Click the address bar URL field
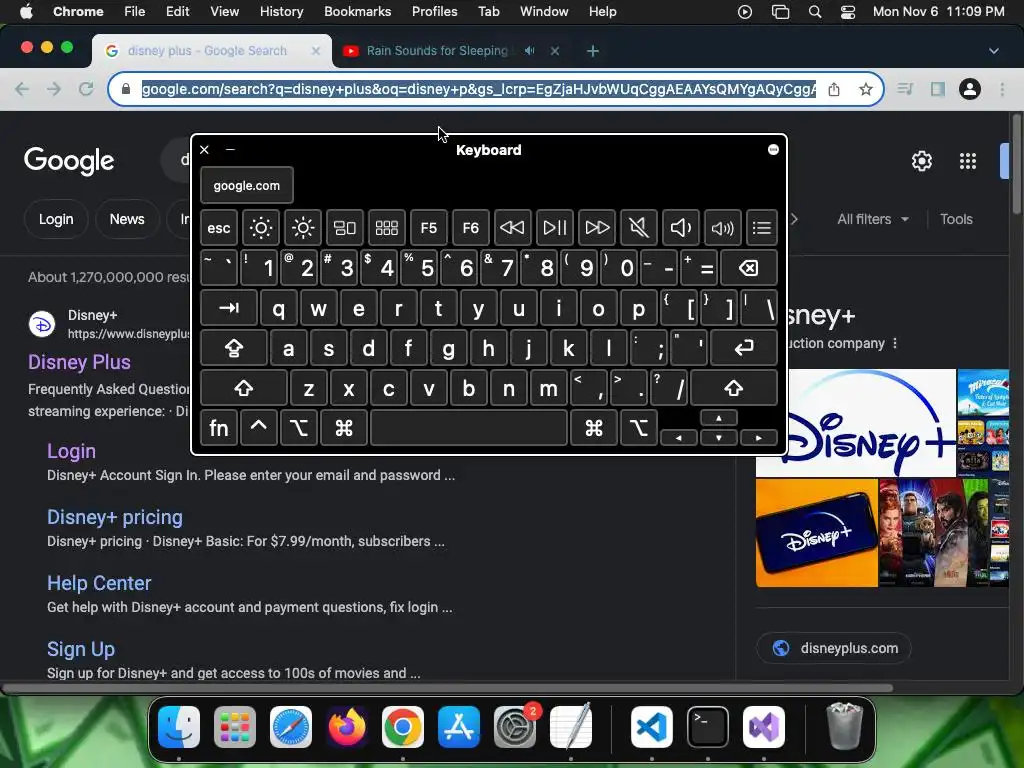Screen dimensions: 1024x768 tap(478, 89)
